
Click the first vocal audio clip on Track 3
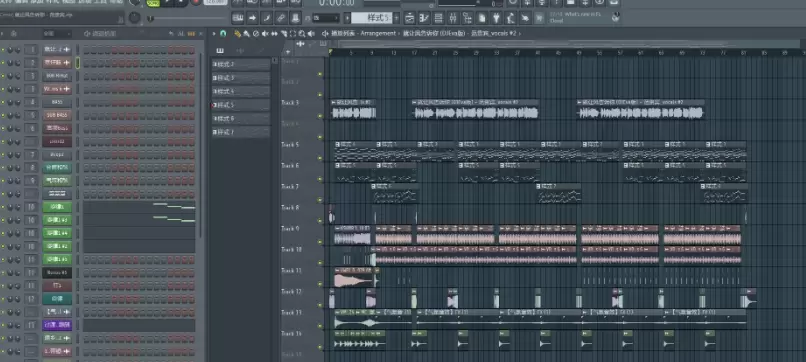(354, 110)
